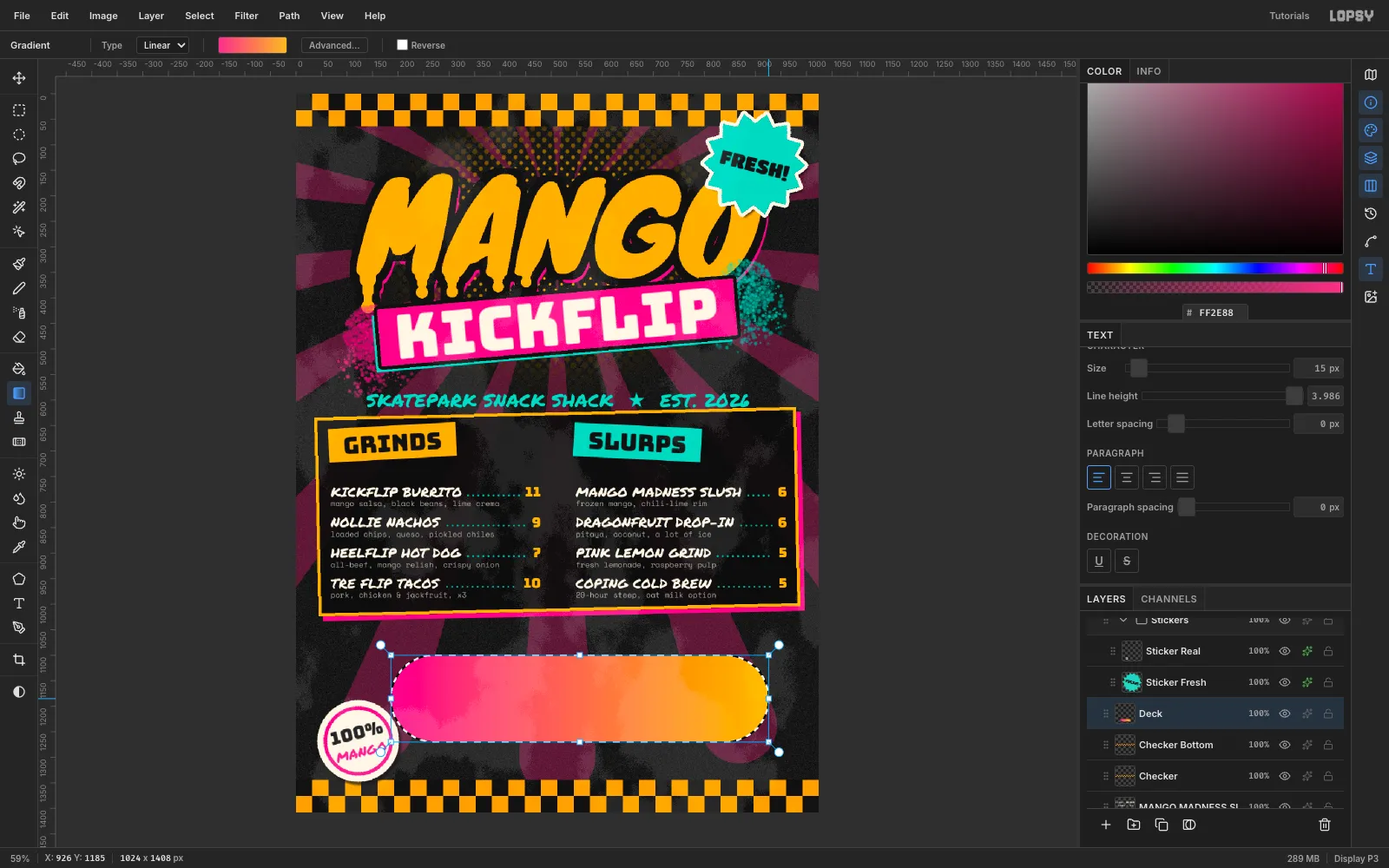Hide the Sticker Fresh layer

tap(1285, 682)
